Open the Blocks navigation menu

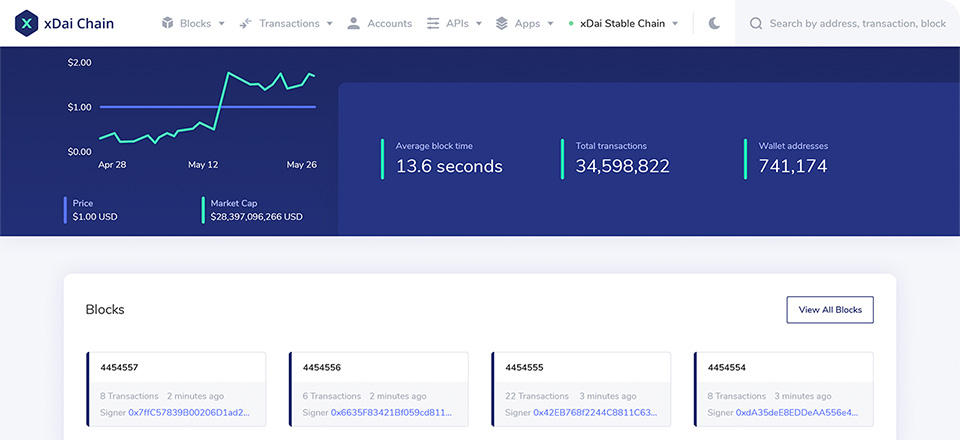[x=193, y=23]
